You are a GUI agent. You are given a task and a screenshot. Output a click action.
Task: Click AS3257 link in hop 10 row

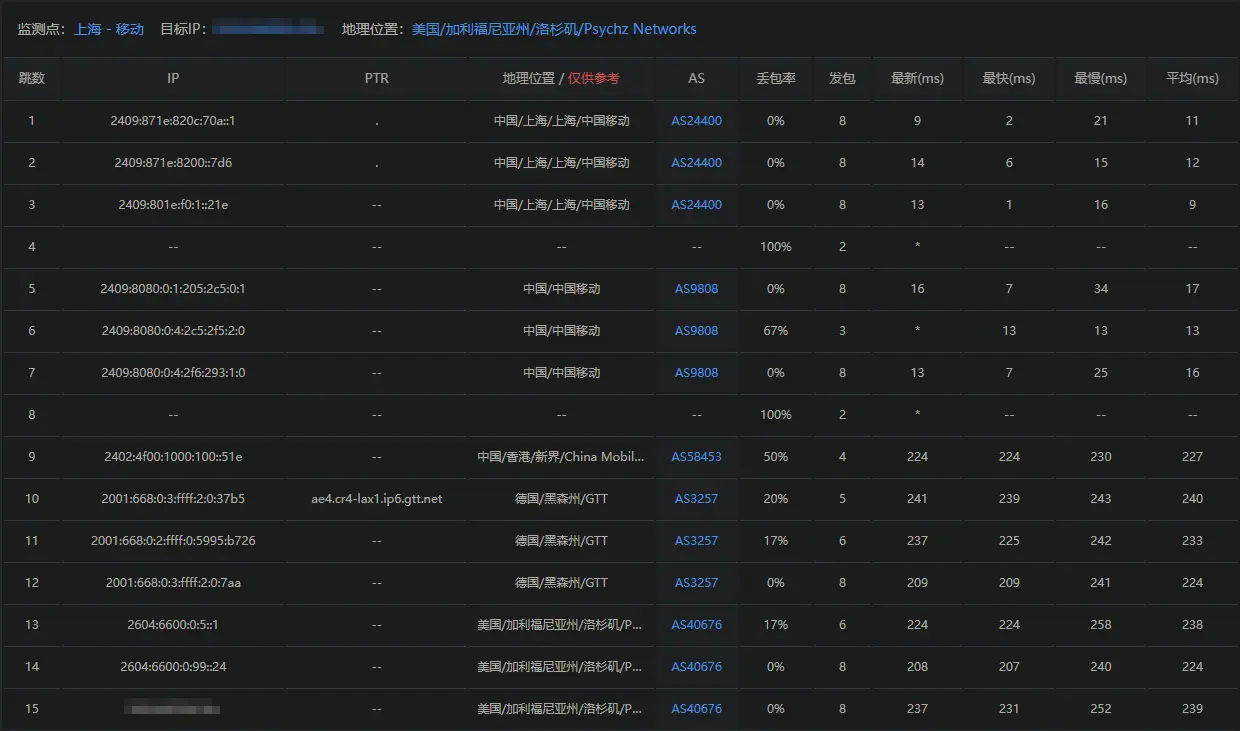click(696, 499)
